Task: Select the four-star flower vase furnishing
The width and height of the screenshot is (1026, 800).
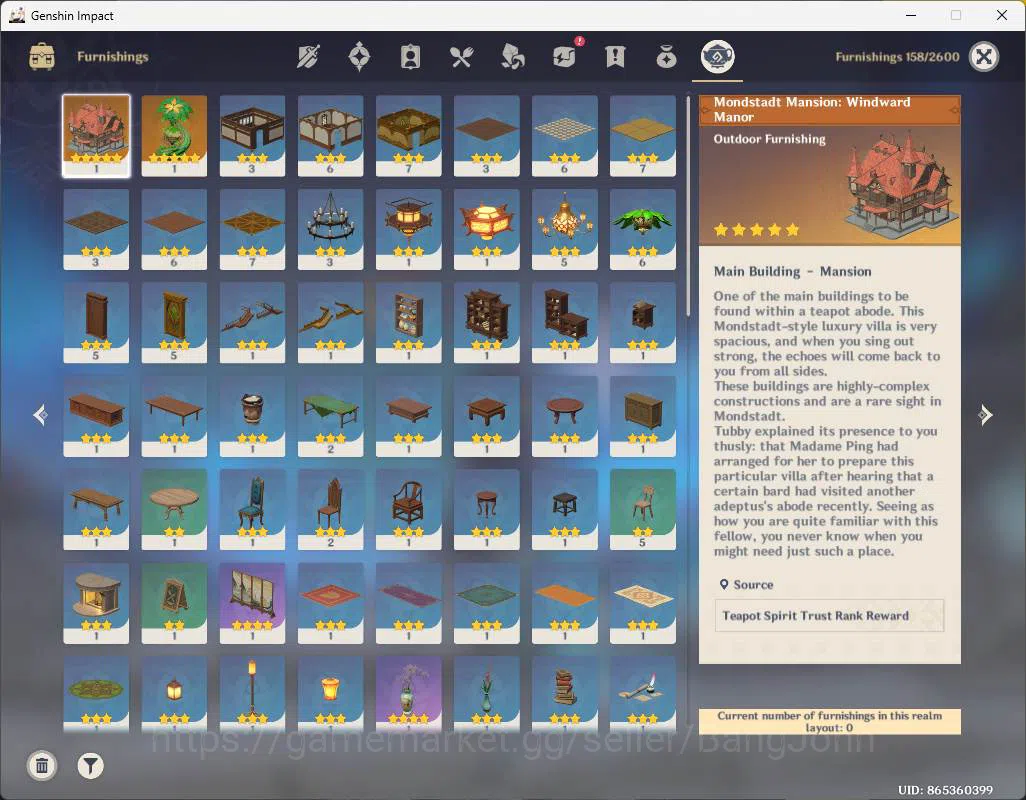Action: point(408,693)
